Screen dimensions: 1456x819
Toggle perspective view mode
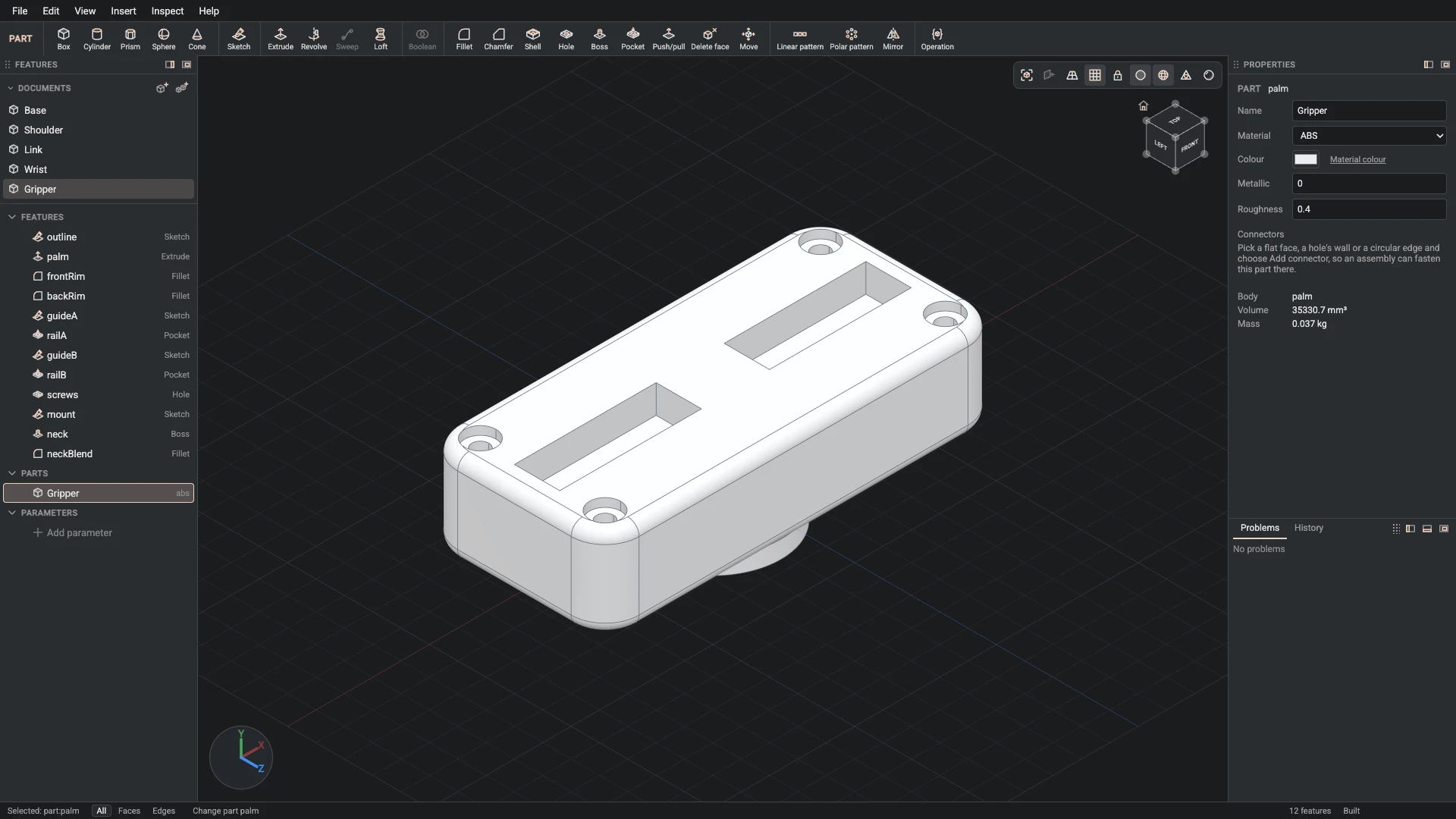(1072, 75)
